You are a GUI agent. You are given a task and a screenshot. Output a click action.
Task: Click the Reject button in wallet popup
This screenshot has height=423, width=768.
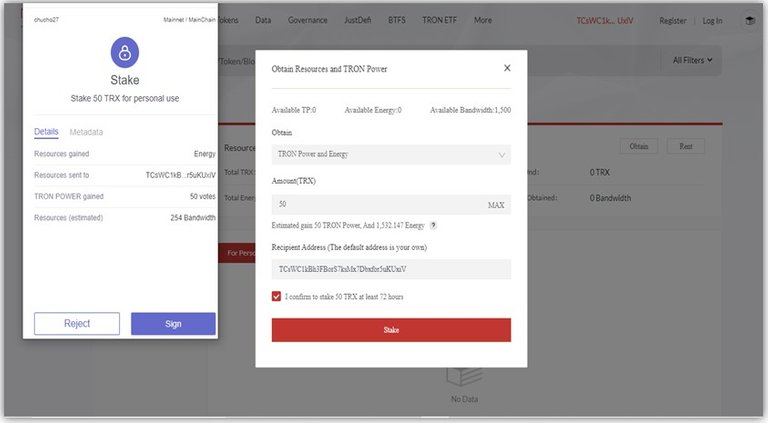pyautogui.click(x=77, y=324)
